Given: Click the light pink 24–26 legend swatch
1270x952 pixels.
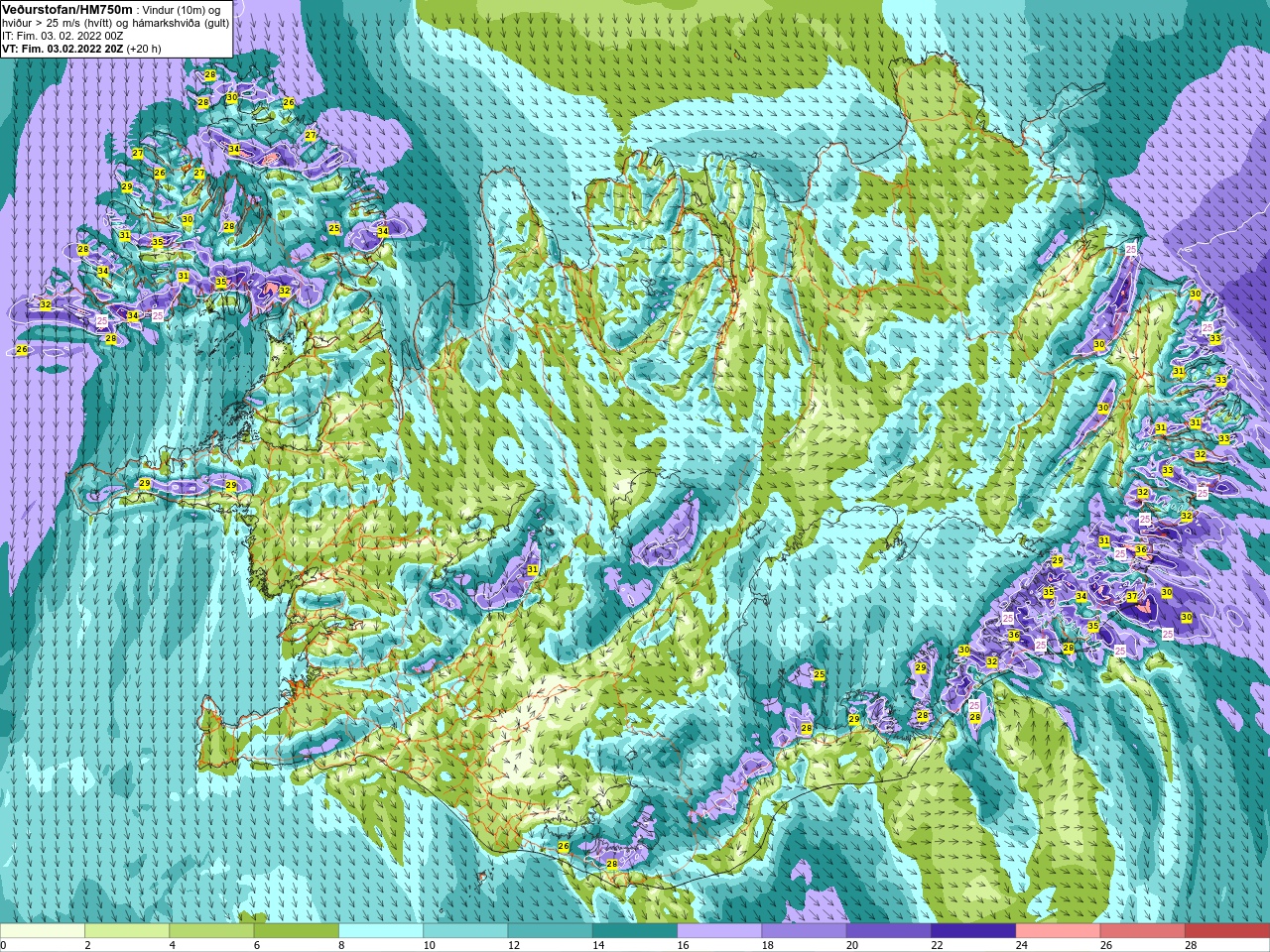Looking at the screenshot, I should [1058, 931].
